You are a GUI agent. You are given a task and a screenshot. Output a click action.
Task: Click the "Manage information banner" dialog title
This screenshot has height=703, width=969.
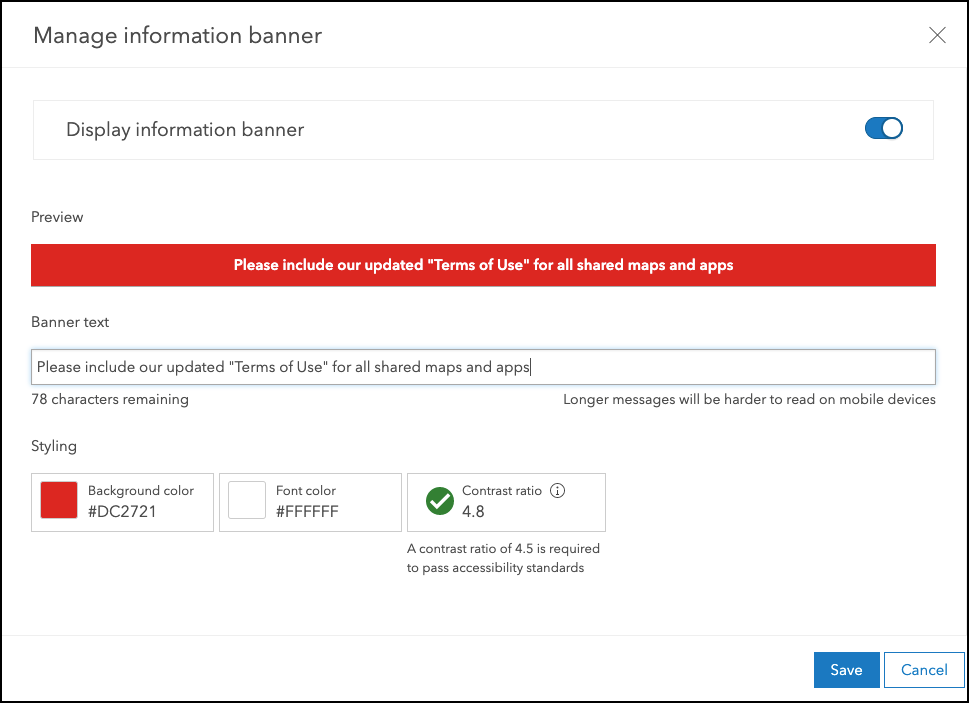tap(178, 36)
